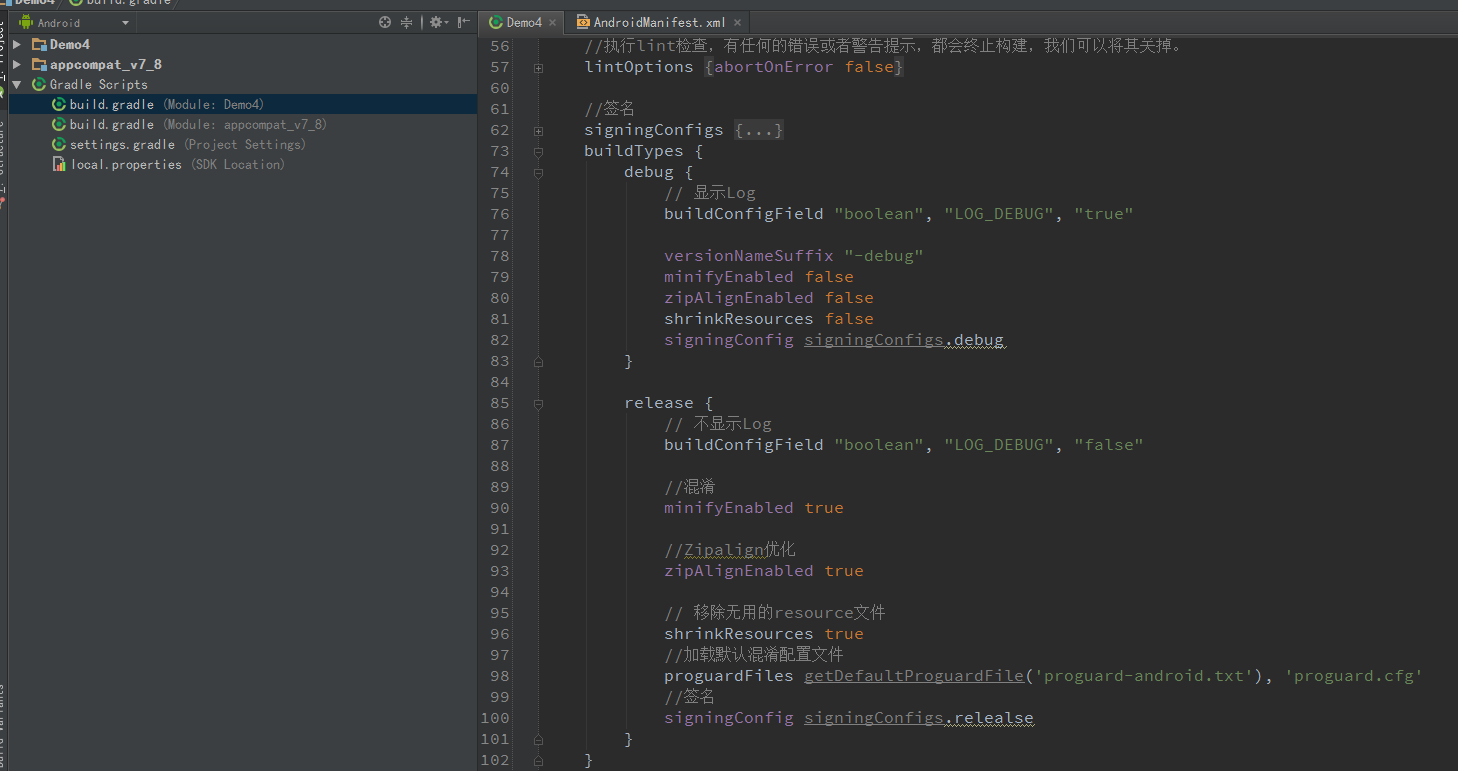1458x771 pixels.
Task: Click the '//Zipalign优化' comment
Action: point(730,550)
